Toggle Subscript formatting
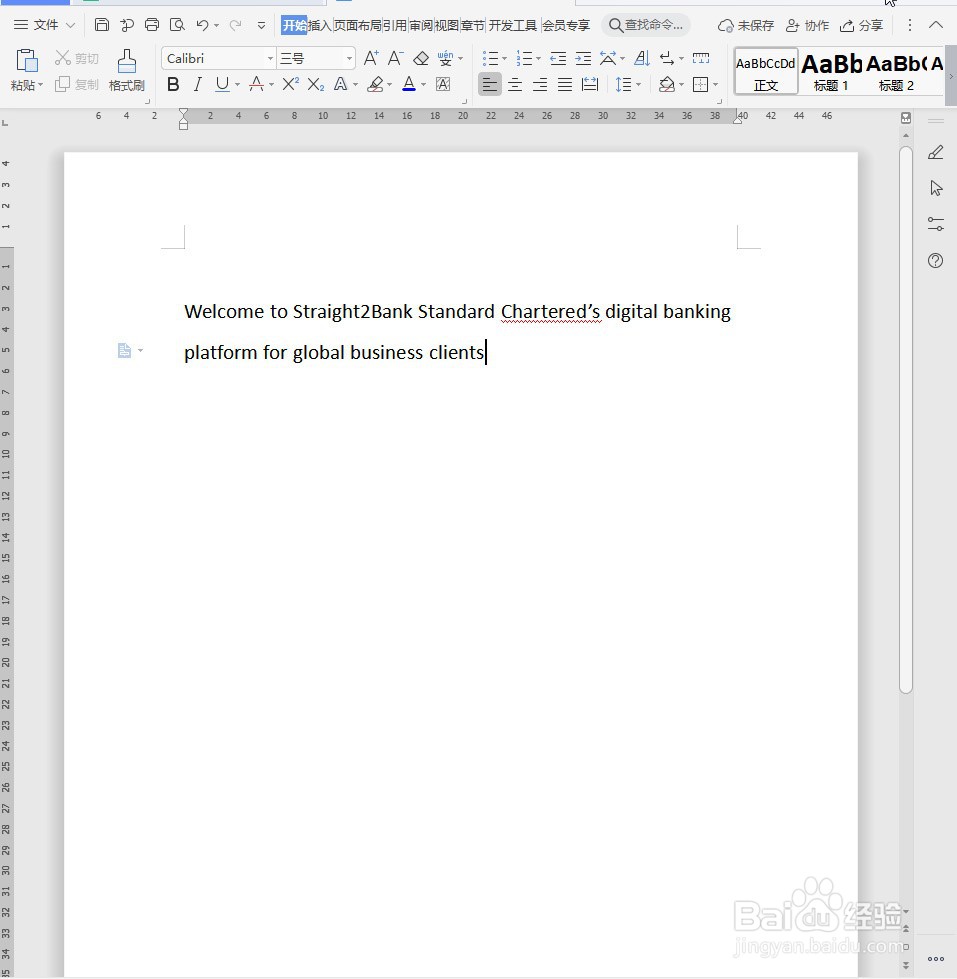 coord(316,84)
